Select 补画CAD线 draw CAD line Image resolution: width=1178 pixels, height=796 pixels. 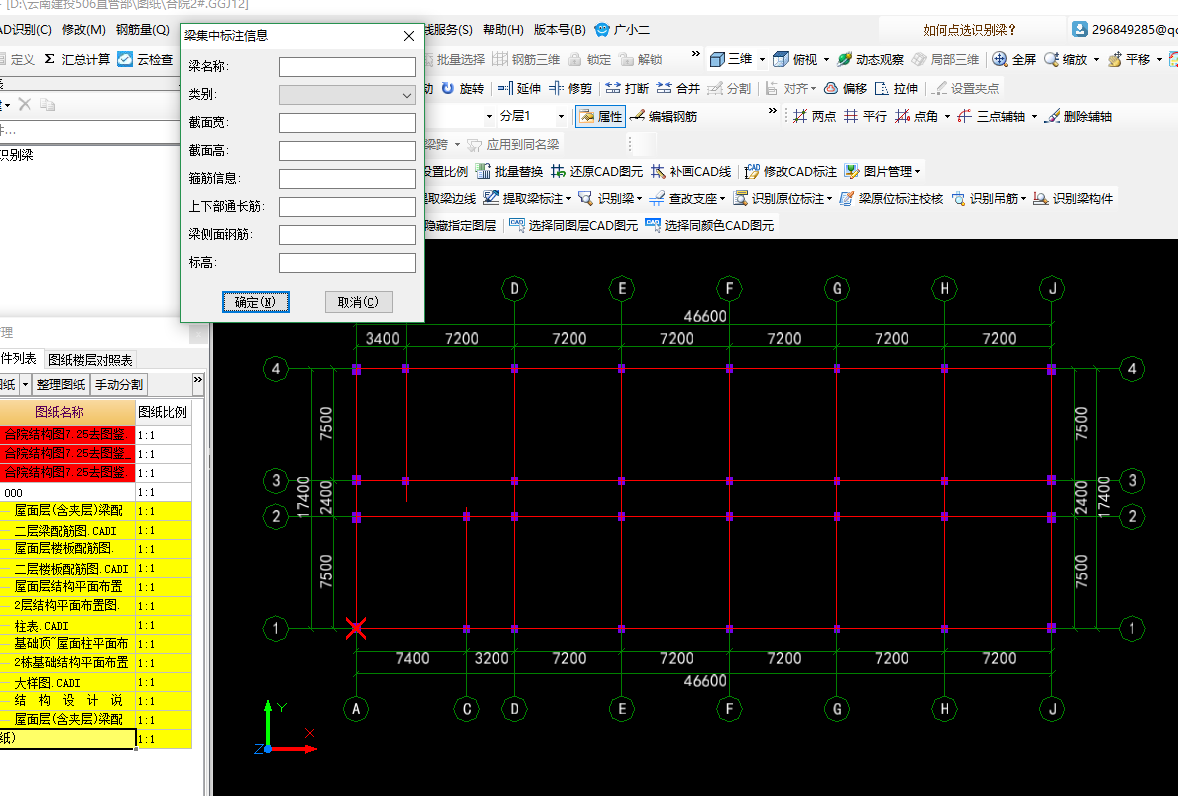pos(691,171)
